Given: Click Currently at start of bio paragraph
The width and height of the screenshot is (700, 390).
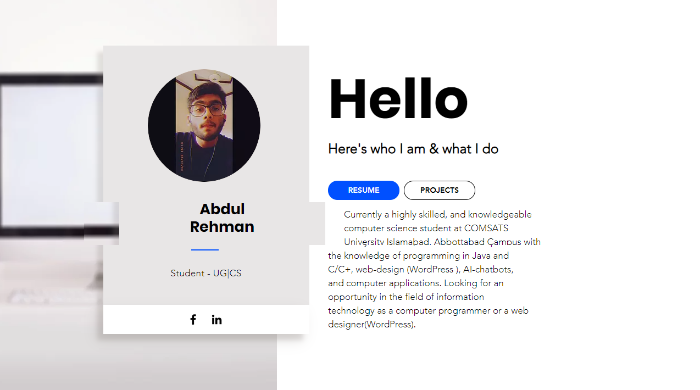Looking at the screenshot, I should click(x=363, y=215).
